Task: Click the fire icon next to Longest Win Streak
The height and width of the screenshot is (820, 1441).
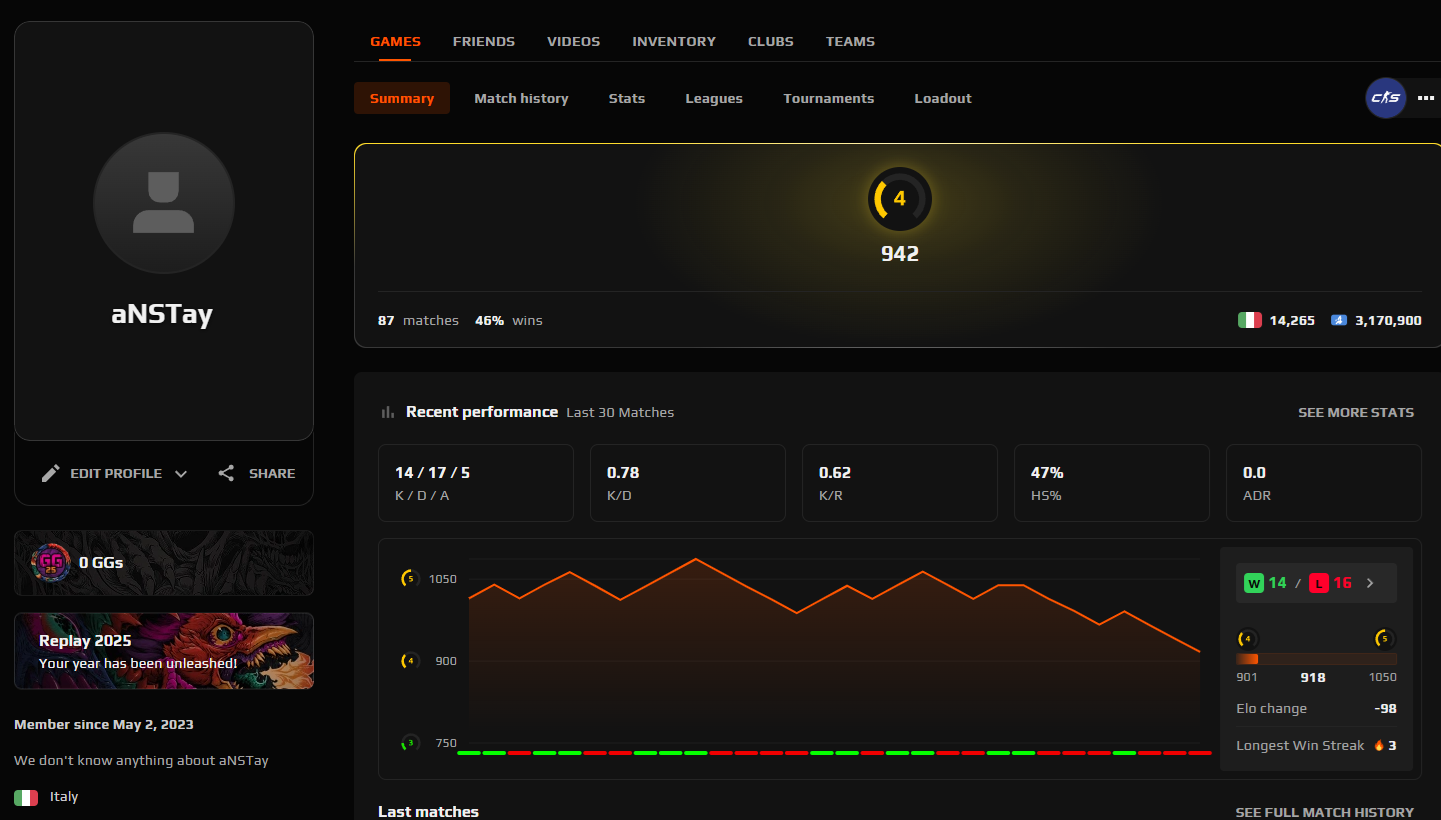Action: click(x=1381, y=745)
